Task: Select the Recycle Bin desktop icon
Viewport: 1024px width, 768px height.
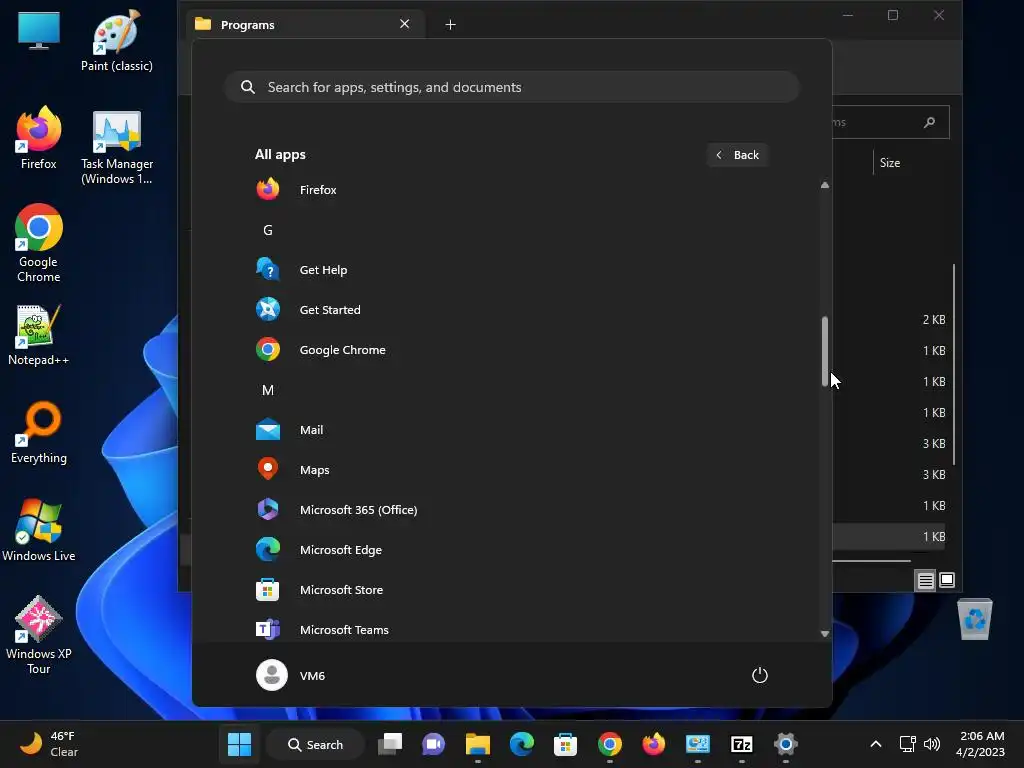Action: click(974, 619)
